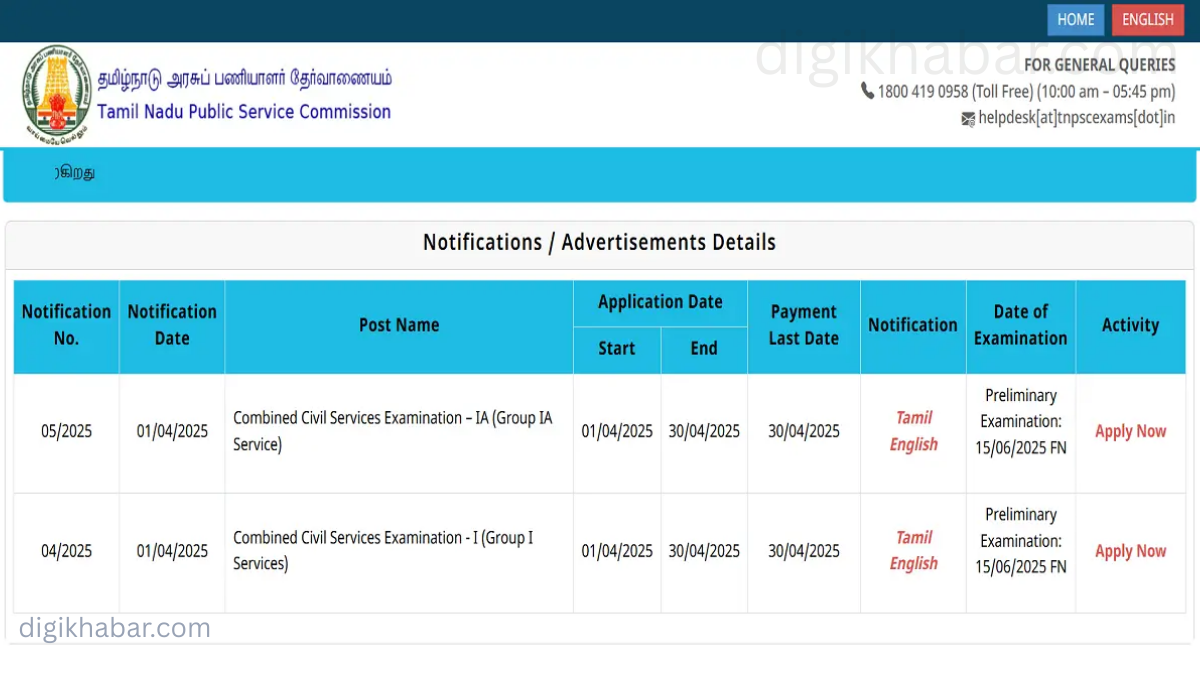Open English notification for 05/2025
The image size is (1200, 680).
[x=913, y=445]
